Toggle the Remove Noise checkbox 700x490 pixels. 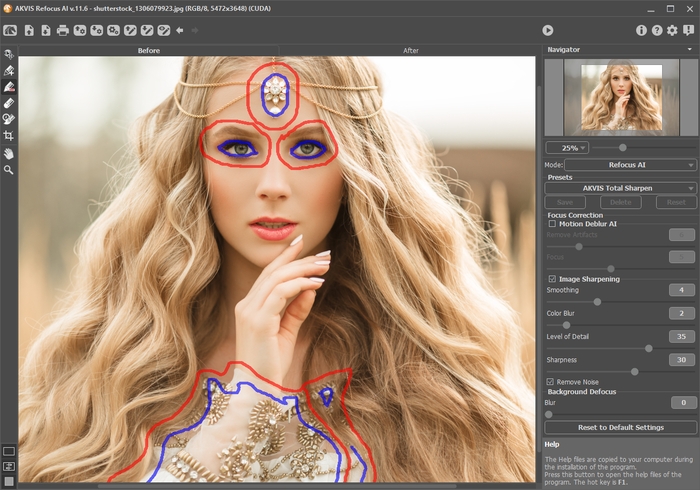click(550, 382)
